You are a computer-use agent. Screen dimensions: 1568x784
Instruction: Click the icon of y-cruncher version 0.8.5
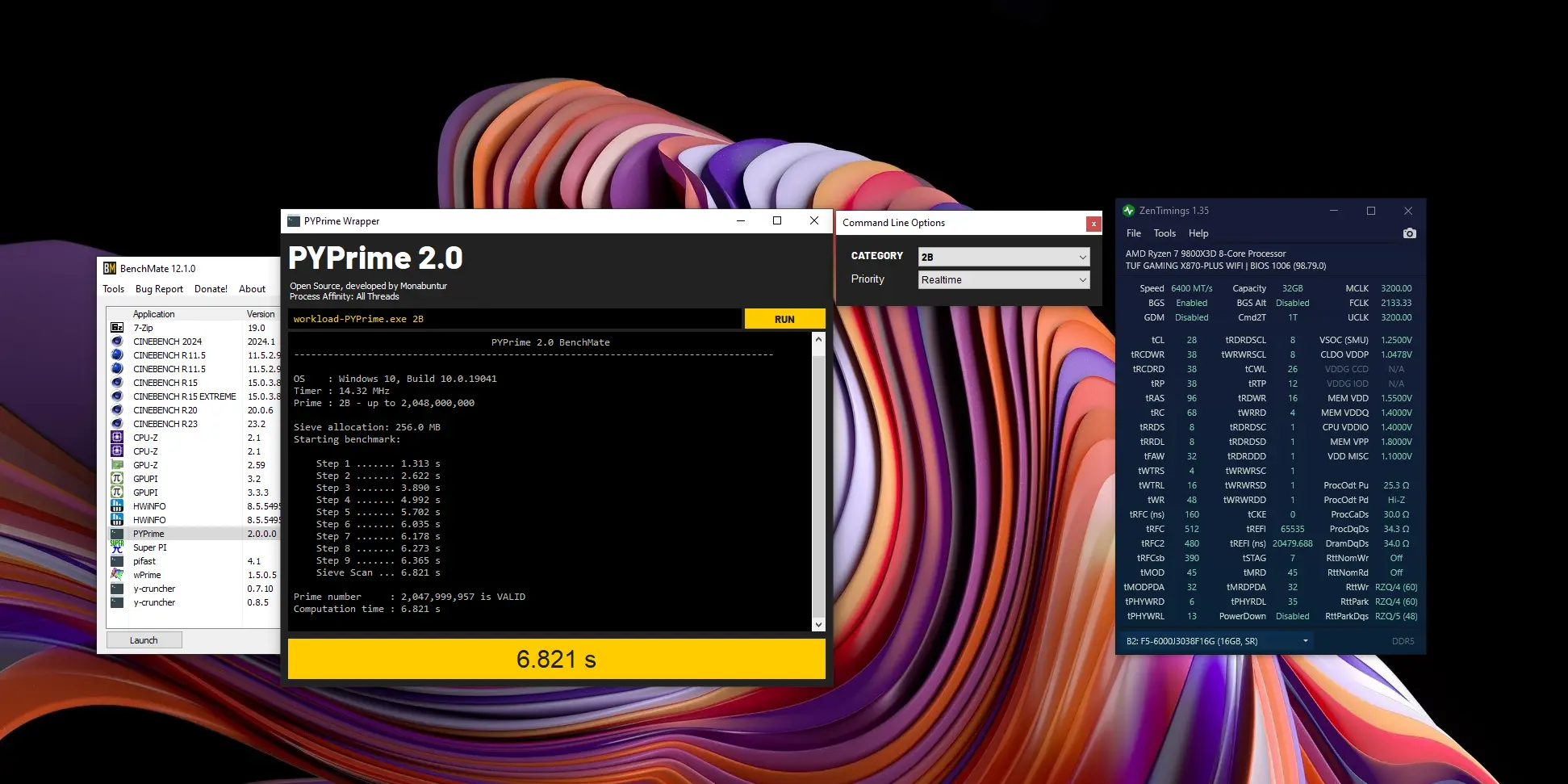[x=117, y=602]
